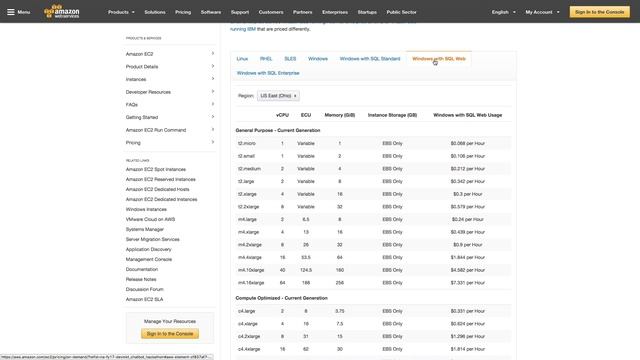Open the Region dropdown showing US East (Ohio)

click(278, 96)
